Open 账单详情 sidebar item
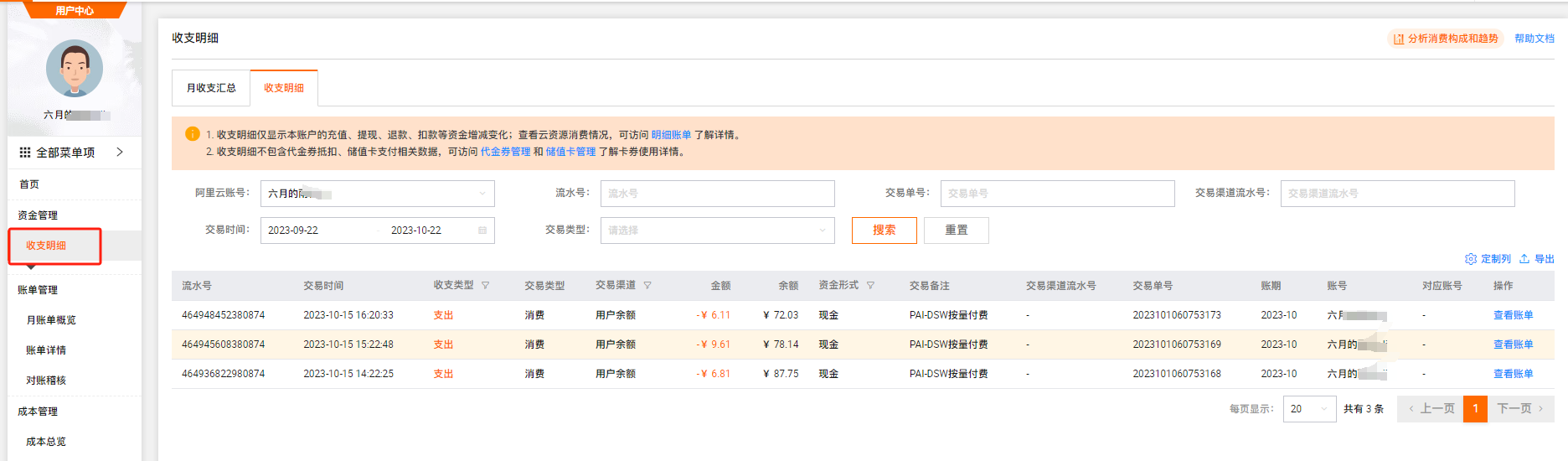 [x=46, y=350]
